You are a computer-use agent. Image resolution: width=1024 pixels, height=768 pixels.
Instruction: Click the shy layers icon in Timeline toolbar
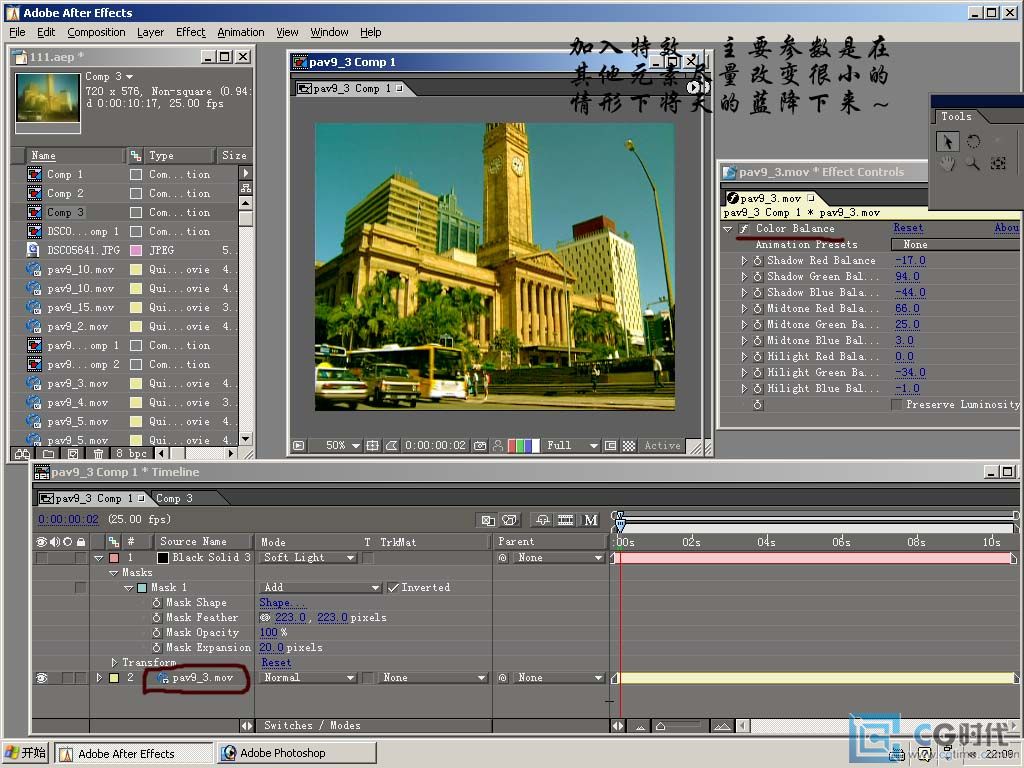coord(543,520)
